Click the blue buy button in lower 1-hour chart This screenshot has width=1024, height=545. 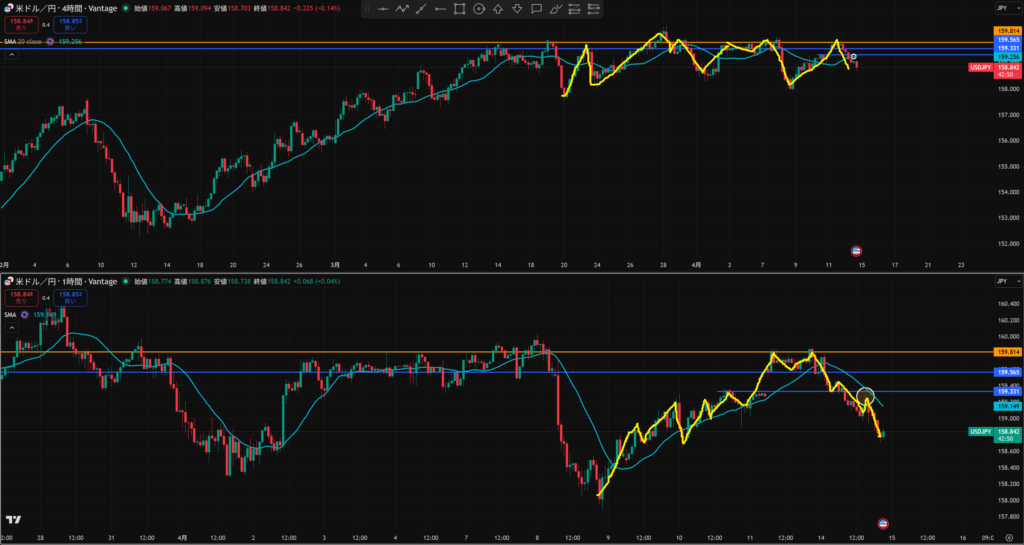pos(71,297)
